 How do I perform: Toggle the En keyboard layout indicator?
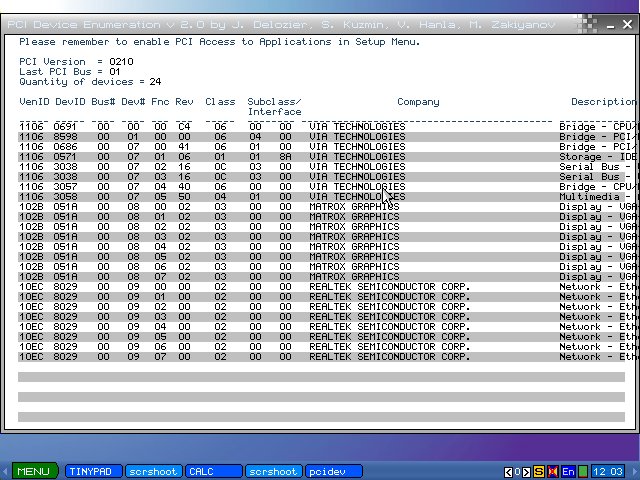(x=568, y=472)
